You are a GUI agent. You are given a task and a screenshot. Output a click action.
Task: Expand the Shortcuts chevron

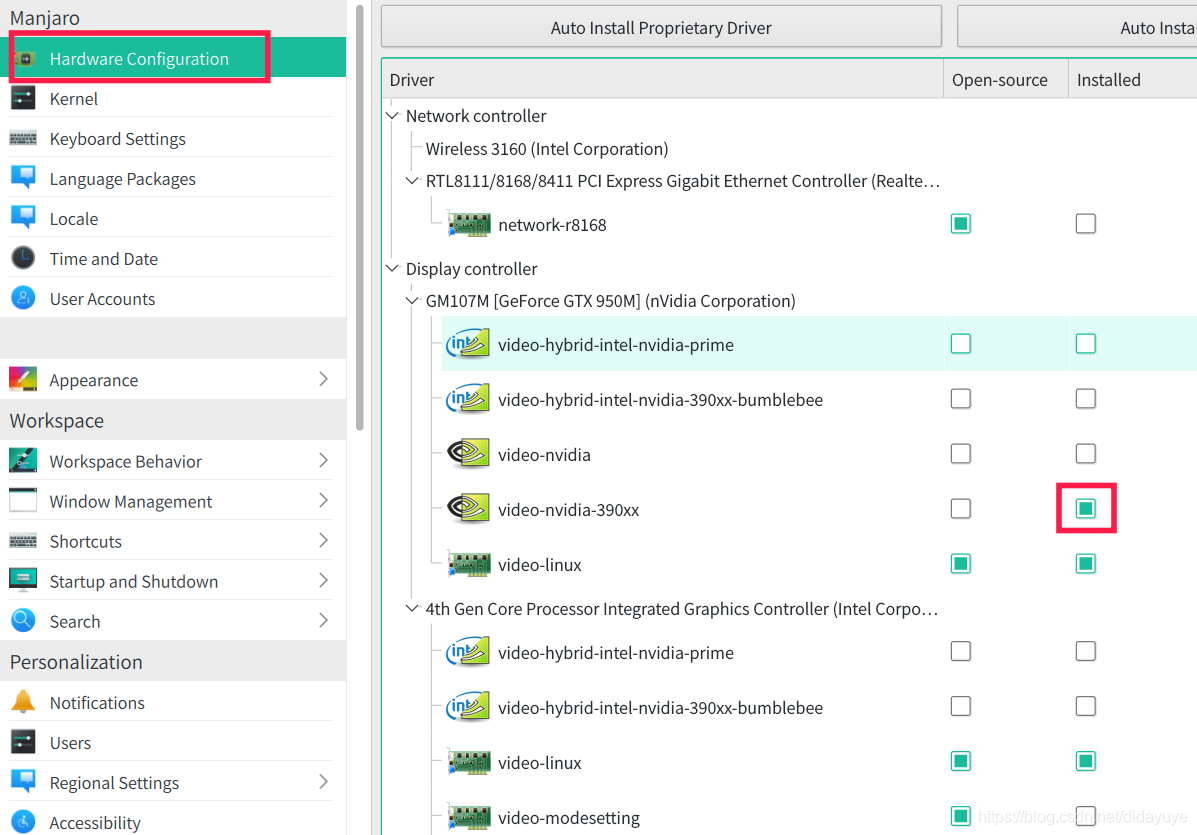coord(324,541)
